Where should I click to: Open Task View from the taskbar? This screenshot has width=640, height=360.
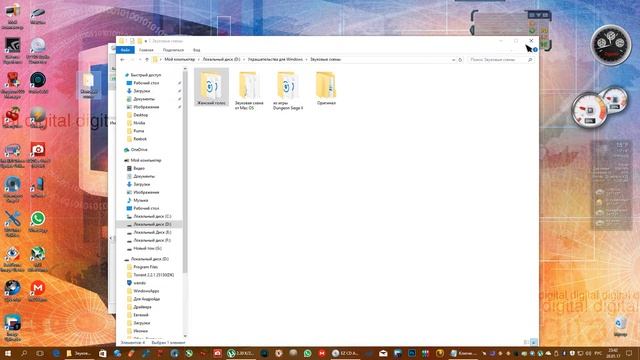tap(40, 353)
